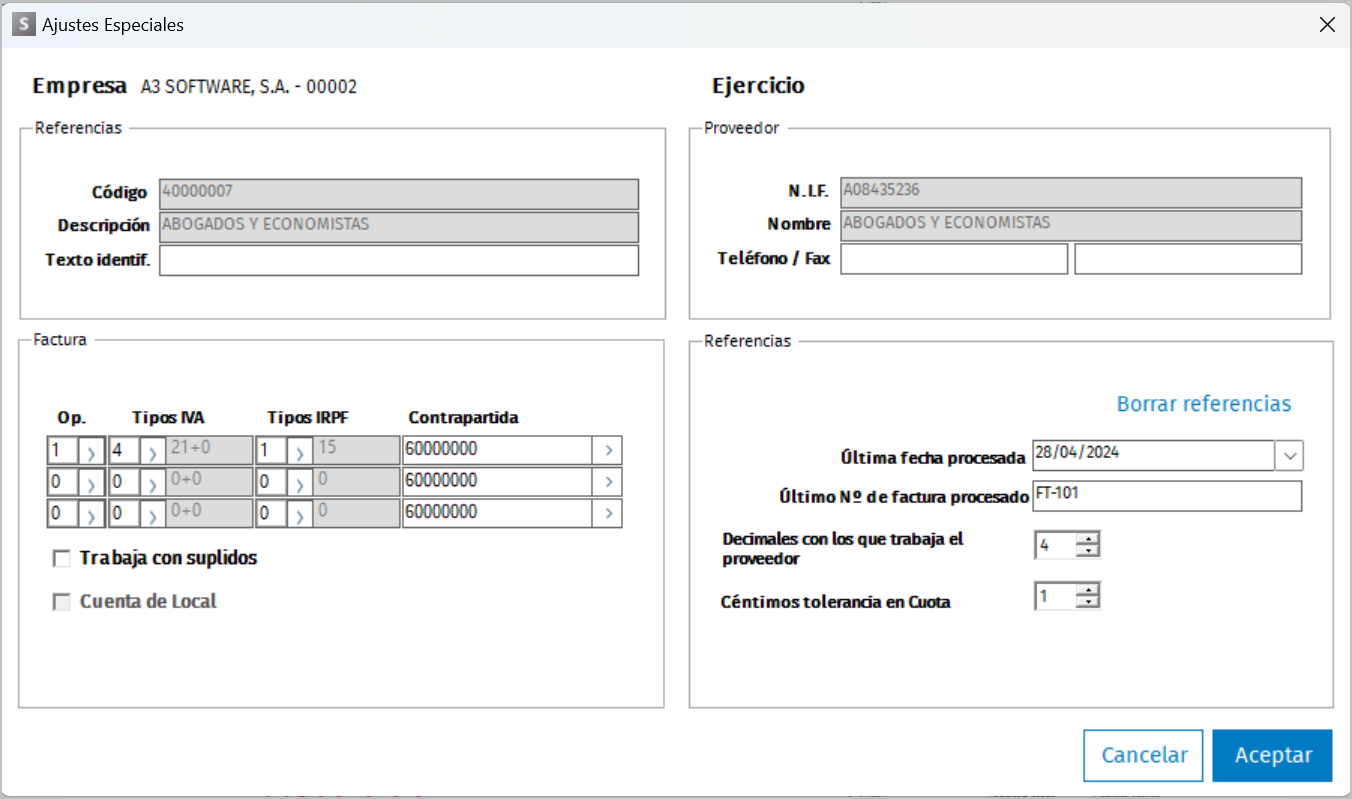Confirm the settings with the Aceptar button
Image resolution: width=1352 pixels, height=799 pixels.
click(x=1273, y=756)
